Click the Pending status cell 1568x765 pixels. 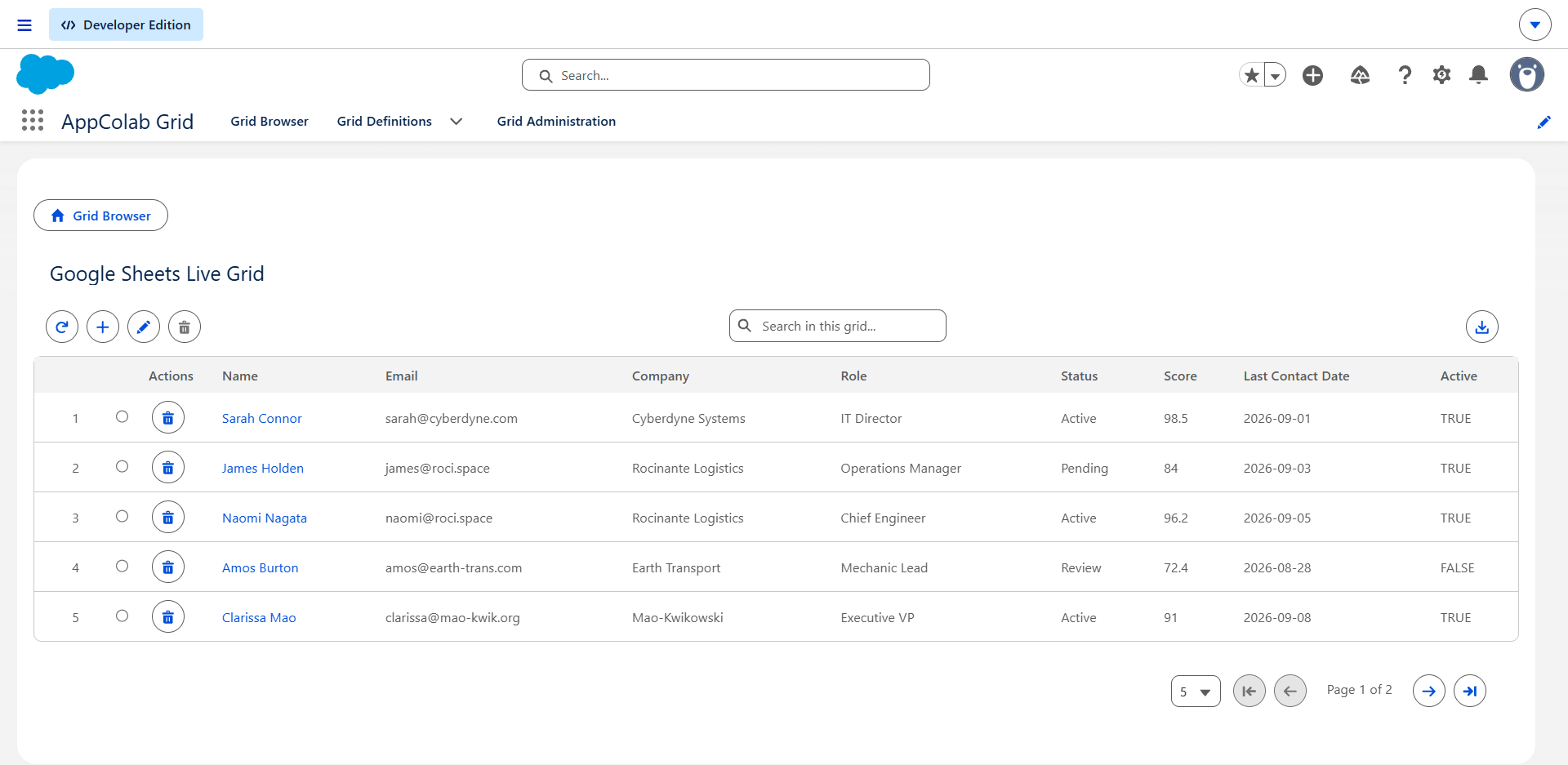point(1085,468)
